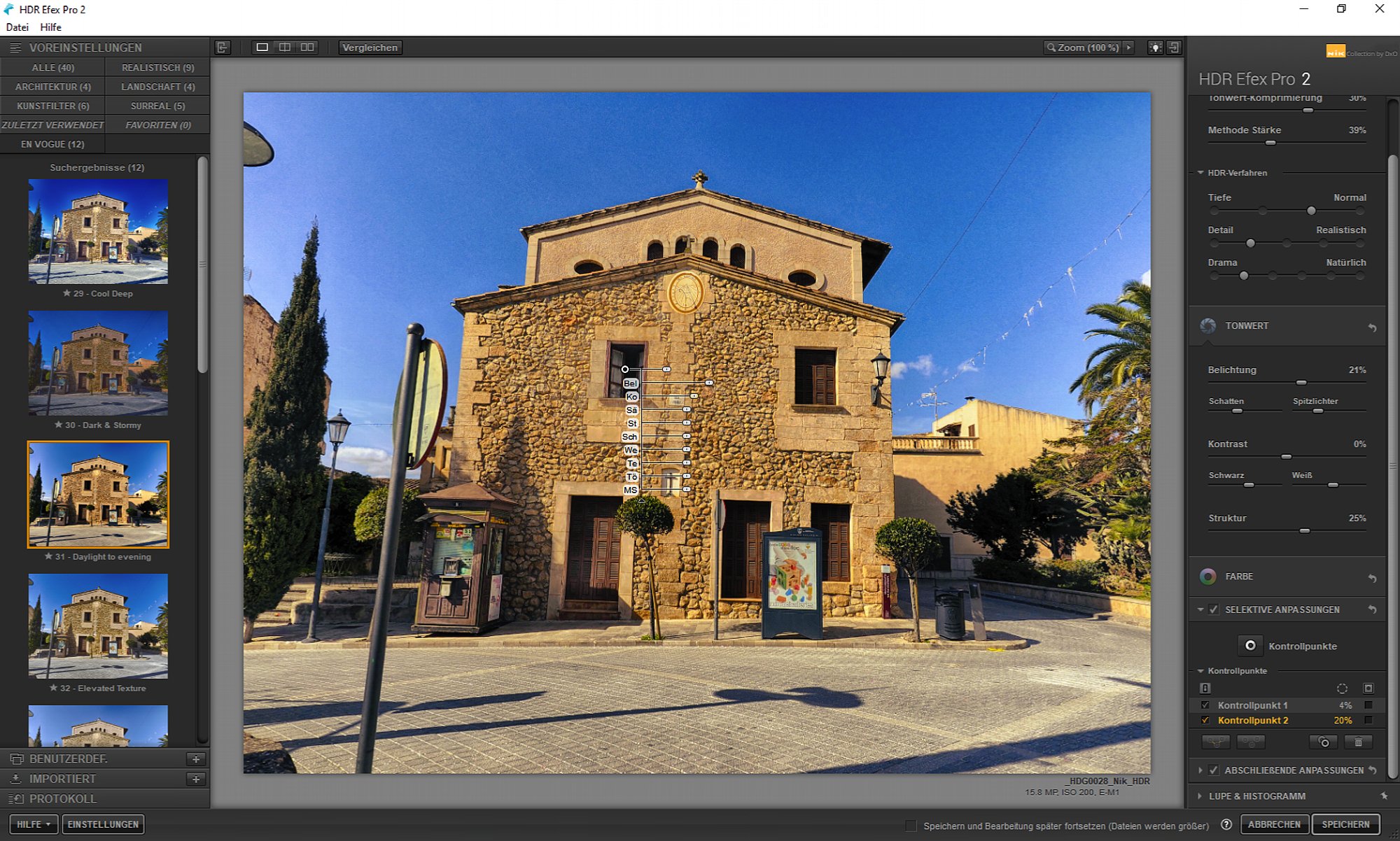The height and width of the screenshot is (841, 1400).
Task: Uncheck Abschließende Anpassungen checkbox
Action: tap(1214, 770)
